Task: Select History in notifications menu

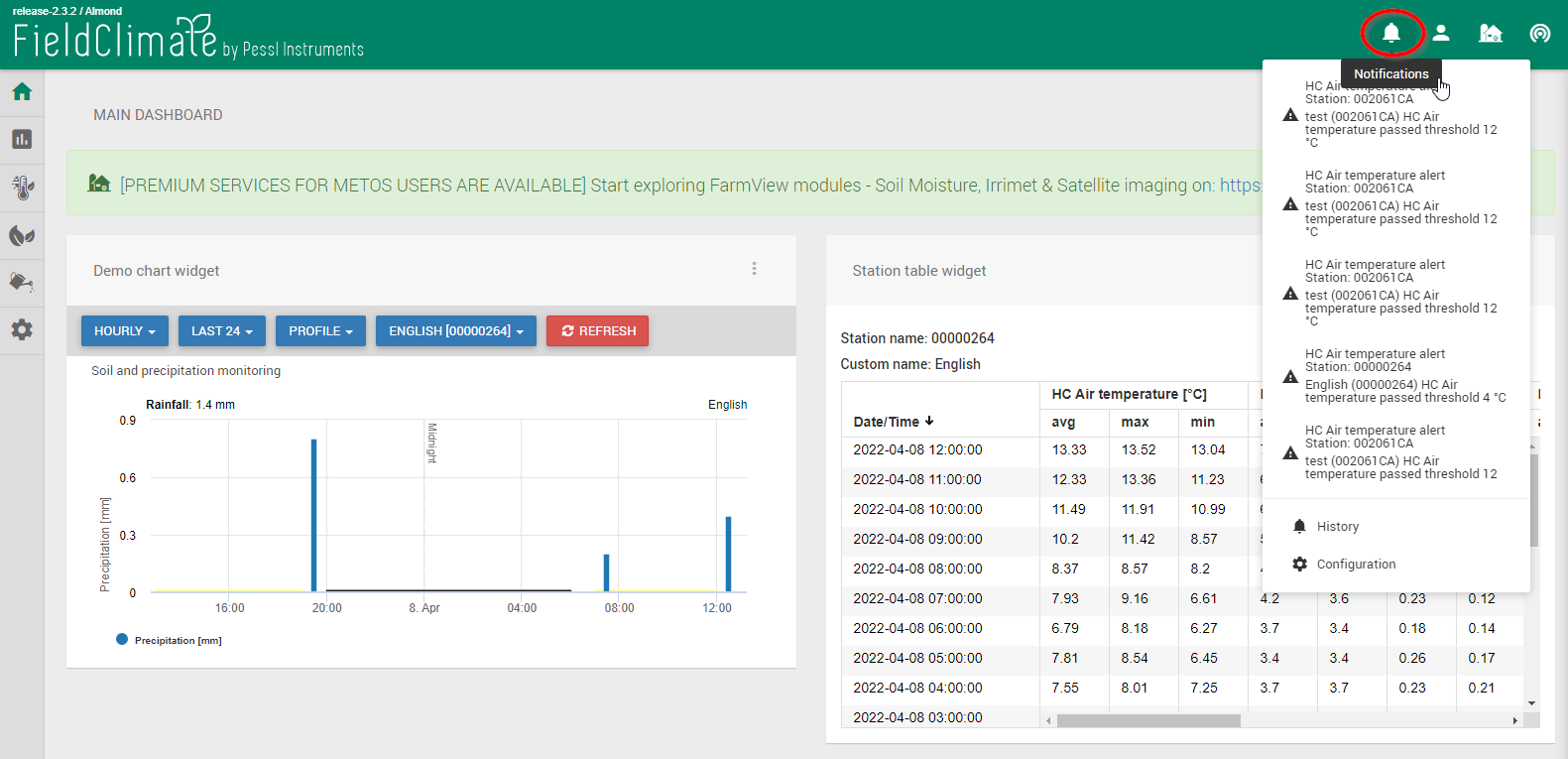Action: point(1337,527)
